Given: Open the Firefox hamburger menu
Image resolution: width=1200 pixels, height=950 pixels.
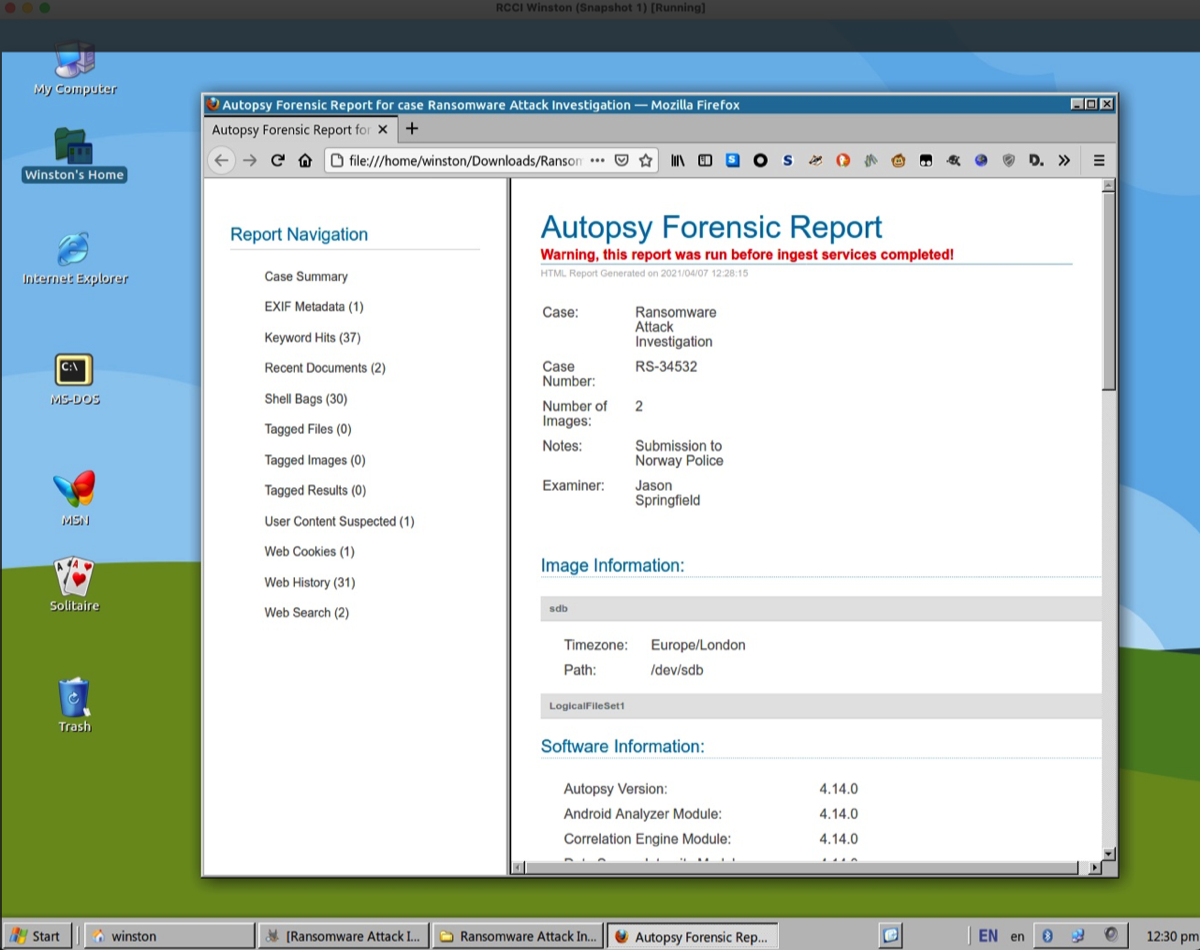Looking at the screenshot, I should tap(1099, 160).
